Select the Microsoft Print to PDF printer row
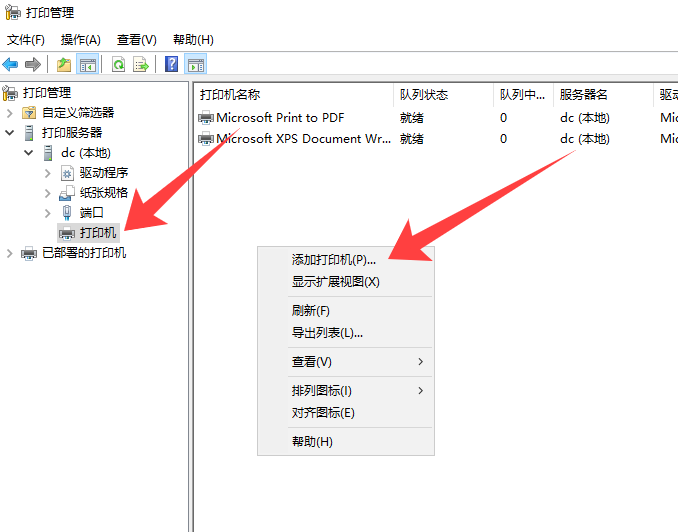The height and width of the screenshot is (532, 678). point(280,118)
